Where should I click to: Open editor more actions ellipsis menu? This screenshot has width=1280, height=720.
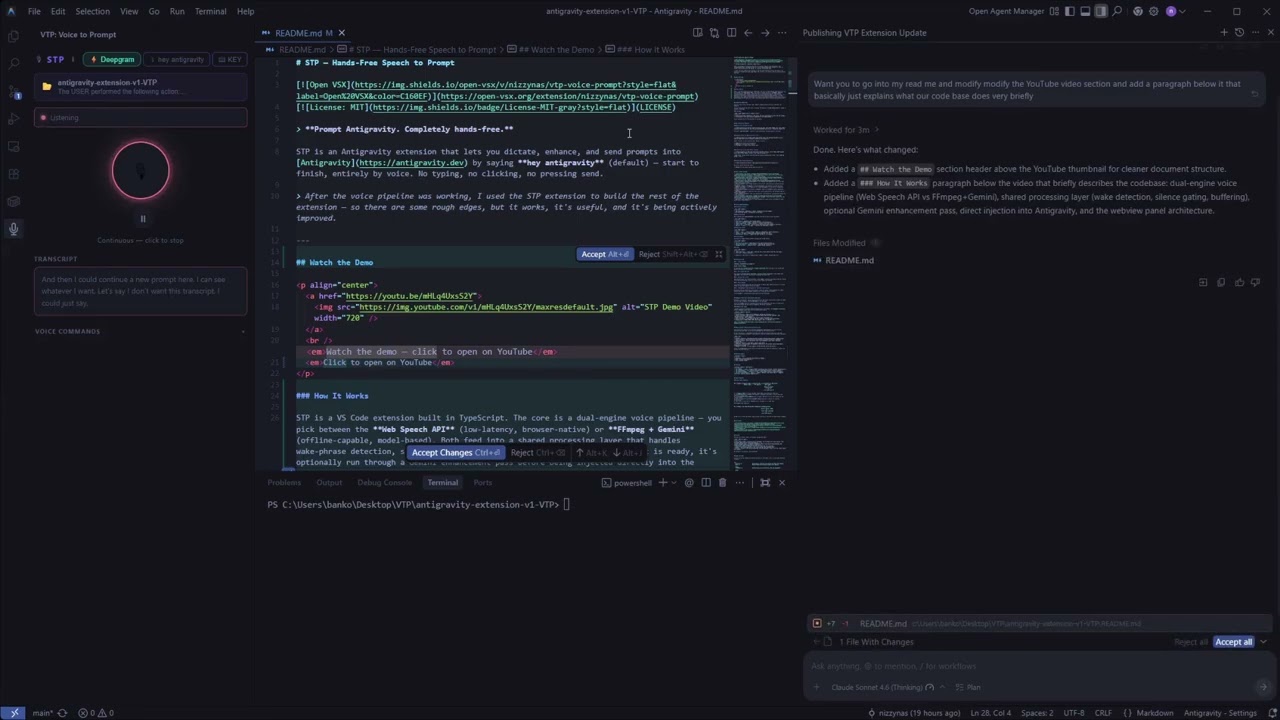[x=782, y=33]
